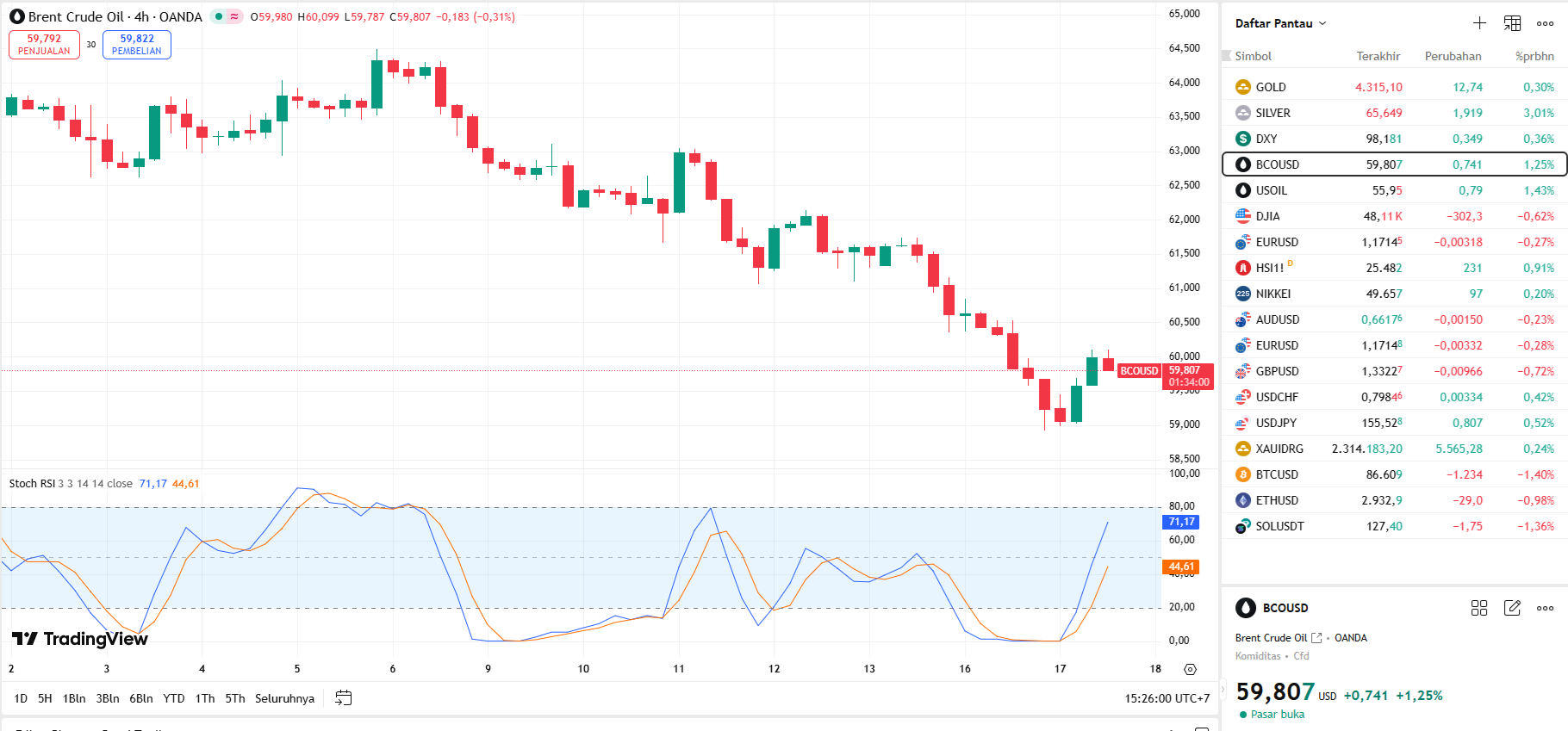Click the edit note icon for BCOUSD
Screen dimensions: 1568x731
1512,608
